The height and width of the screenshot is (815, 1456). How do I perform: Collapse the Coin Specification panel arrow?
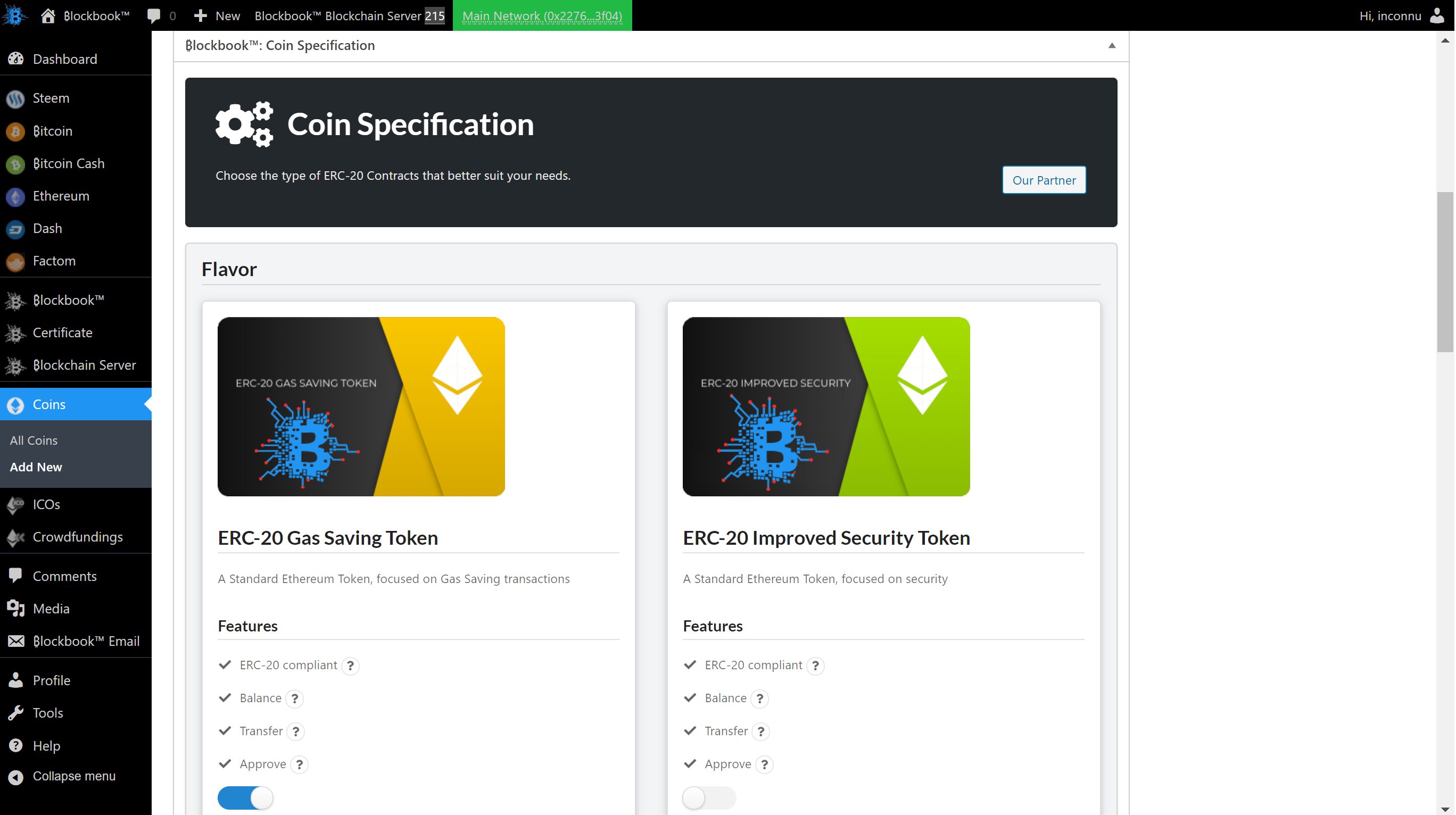[1112, 46]
